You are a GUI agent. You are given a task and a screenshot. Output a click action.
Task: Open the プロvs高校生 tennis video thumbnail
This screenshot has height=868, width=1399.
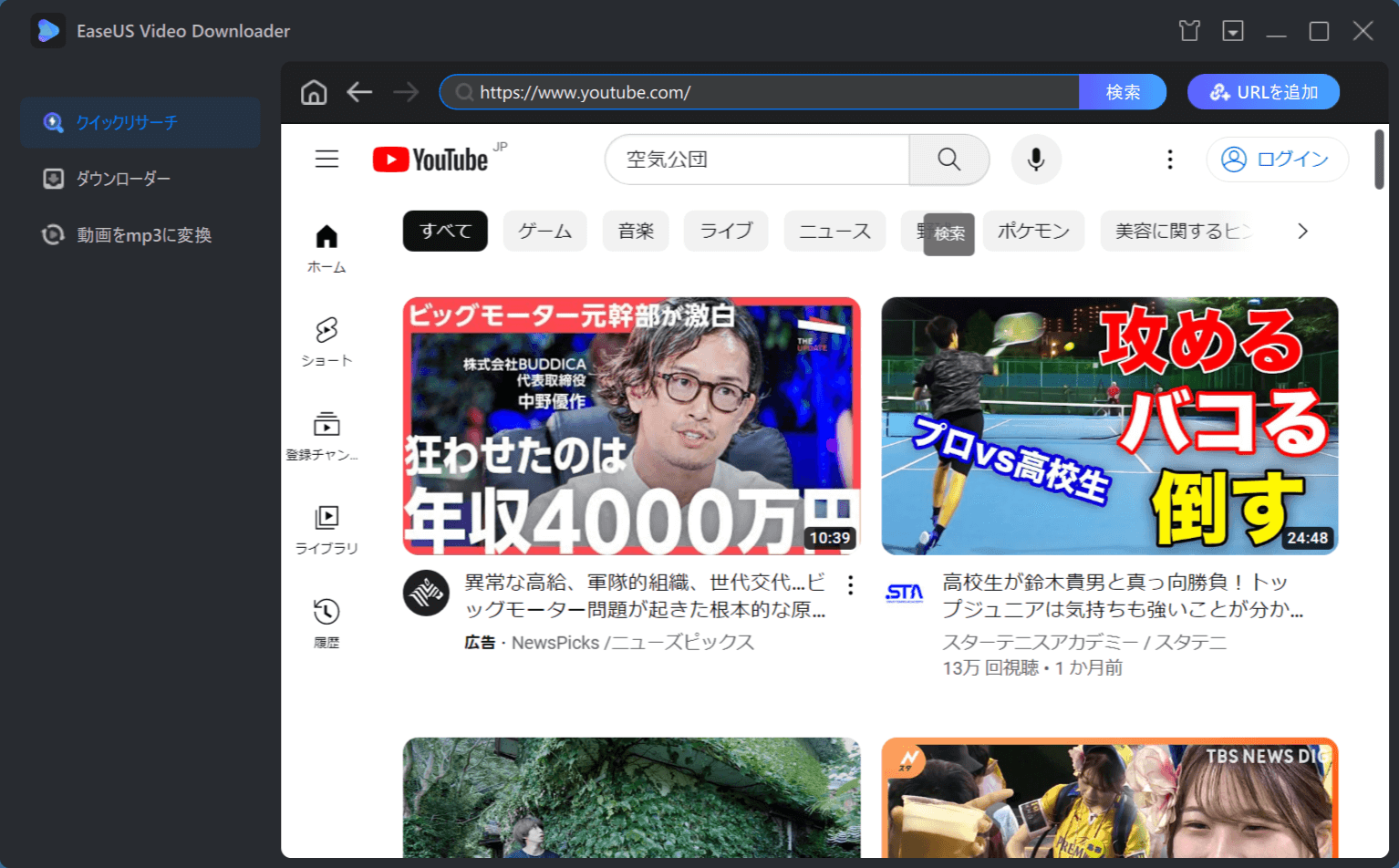click(1110, 426)
